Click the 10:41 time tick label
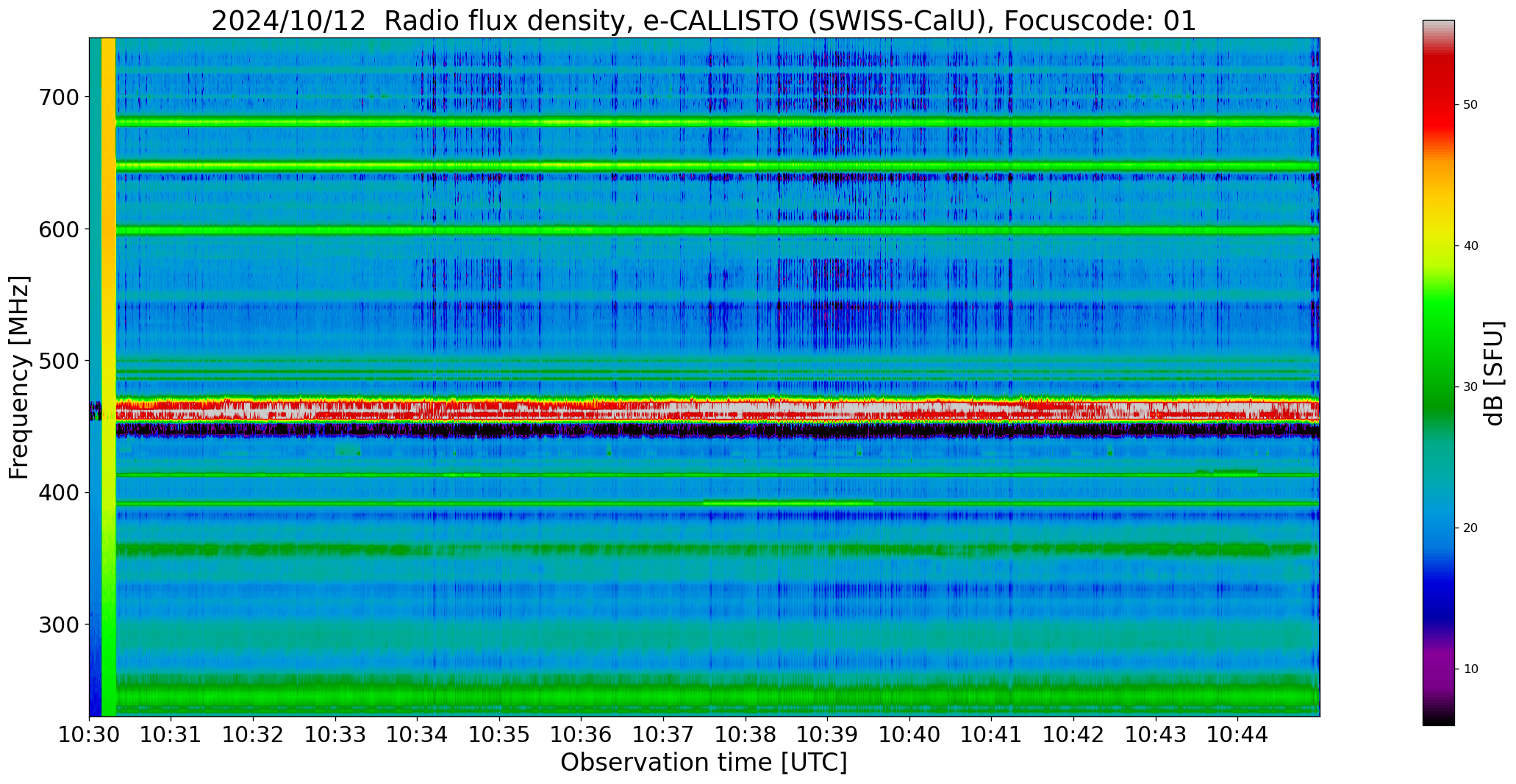The width and height of the screenshot is (1516, 784). click(x=992, y=734)
